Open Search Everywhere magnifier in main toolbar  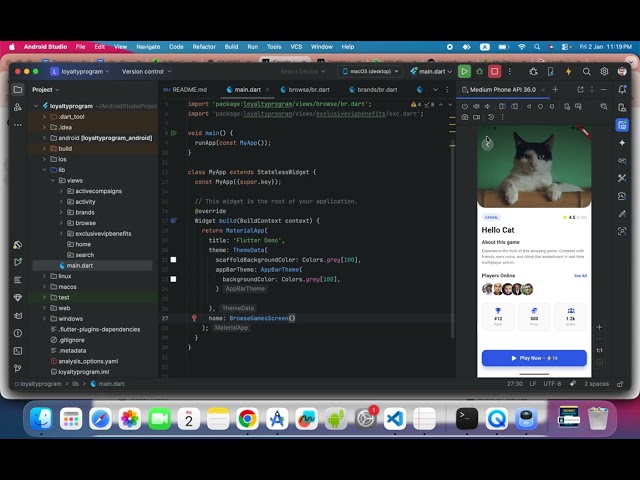tap(587, 71)
